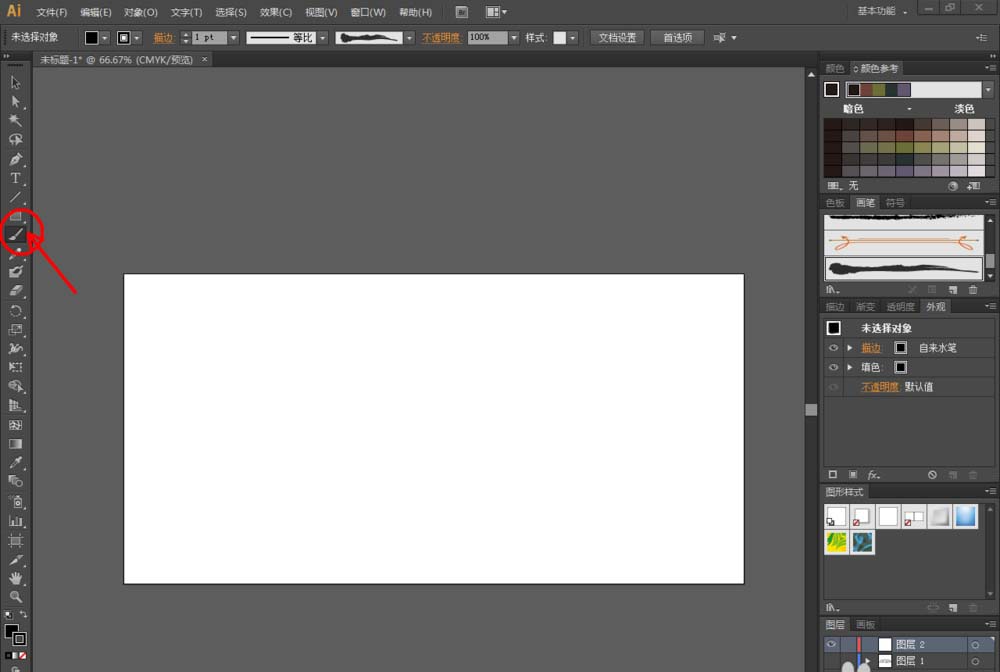Viewport: 1000px width, 672px height.
Task: Select the Artboard tool
Action: [15, 541]
